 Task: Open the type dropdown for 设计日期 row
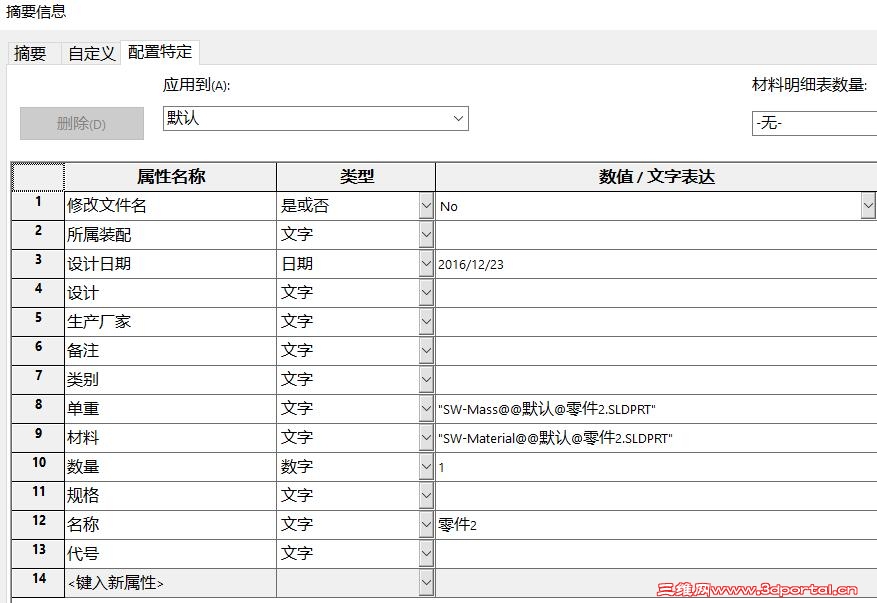[x=424, y=263]
